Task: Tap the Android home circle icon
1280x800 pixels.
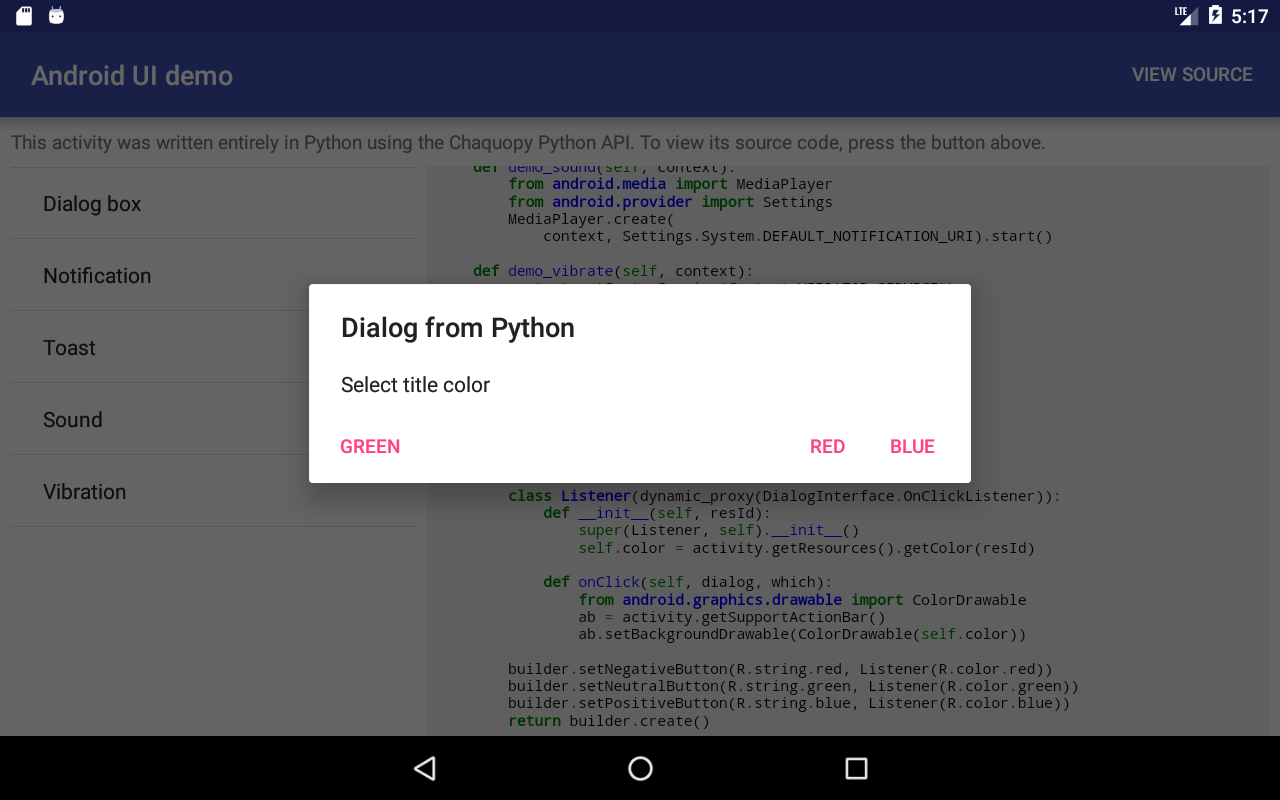Action: 640,768
